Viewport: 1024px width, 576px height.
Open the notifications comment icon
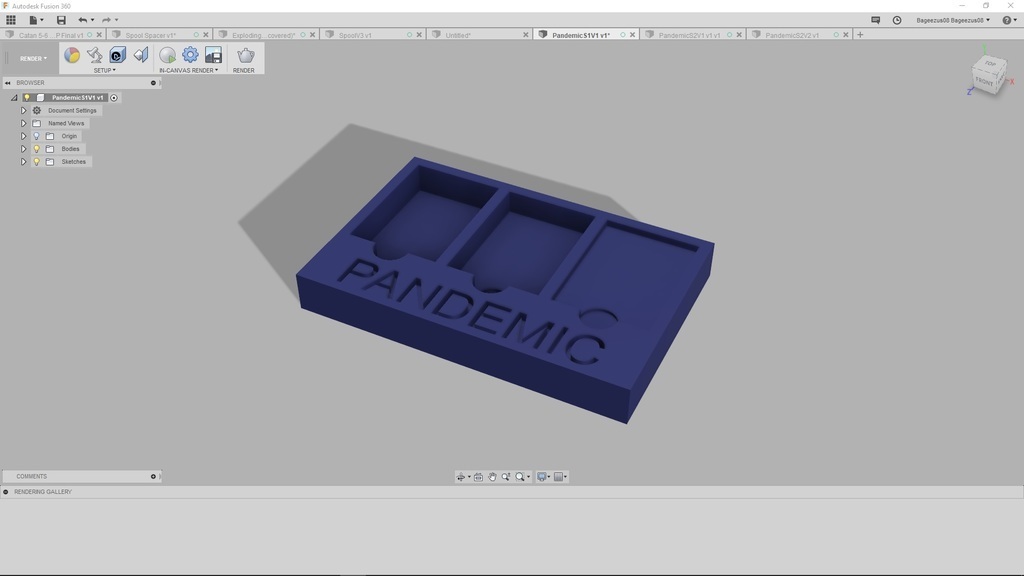coord(876,20)
